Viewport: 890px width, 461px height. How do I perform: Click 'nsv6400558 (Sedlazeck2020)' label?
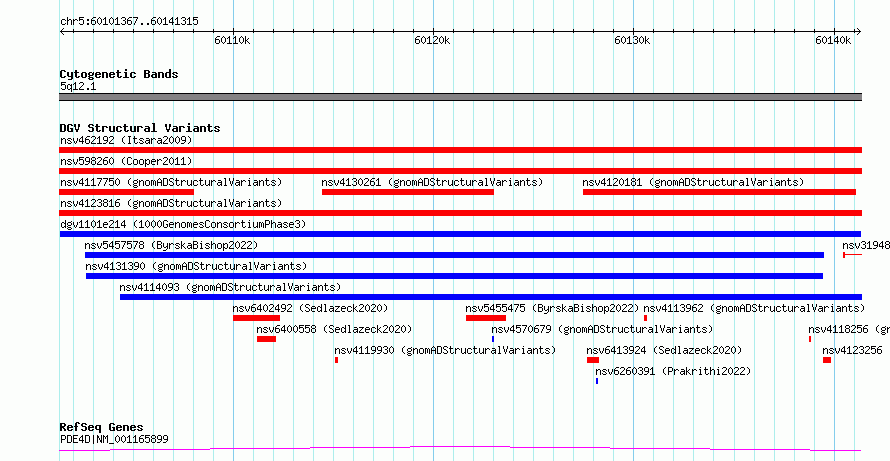pos(334,329)
